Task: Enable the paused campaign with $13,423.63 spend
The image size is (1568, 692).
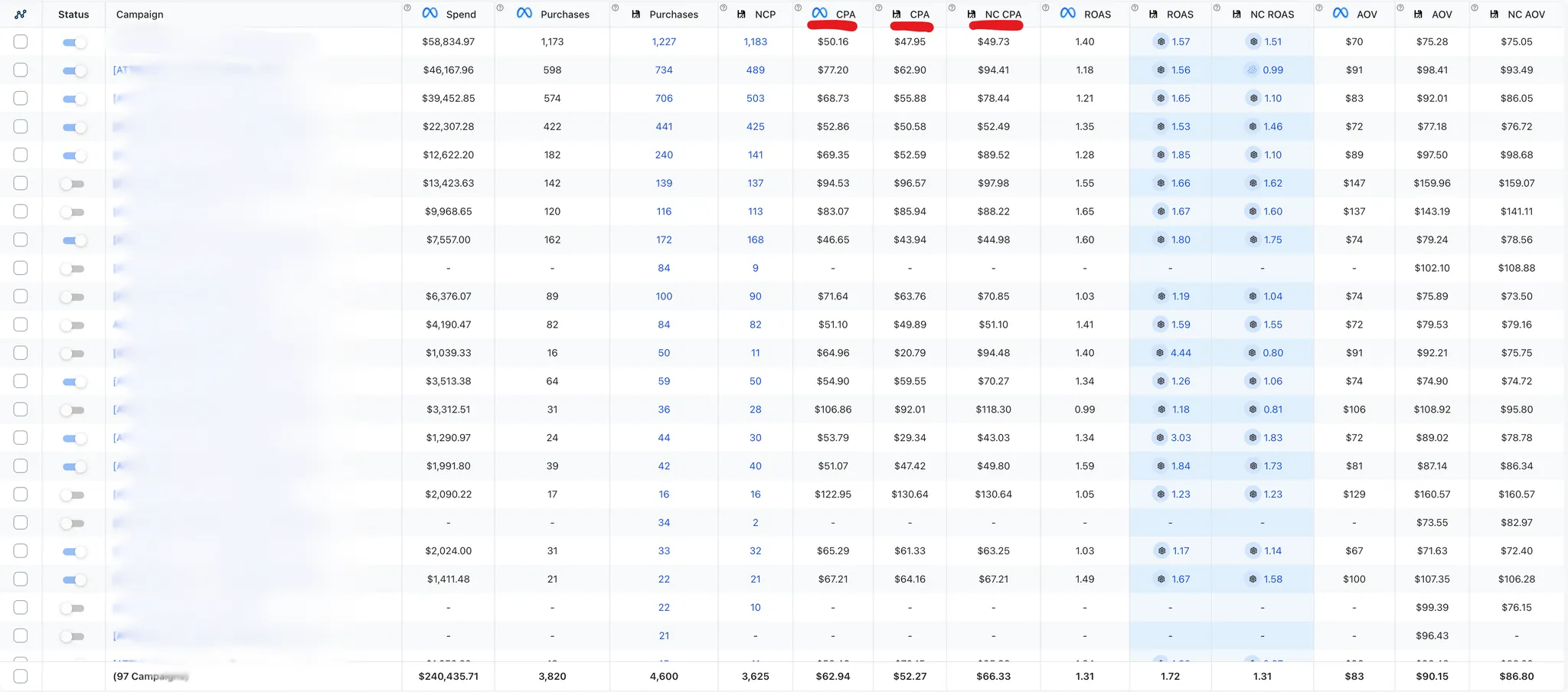Action: [x=73, y=184]
